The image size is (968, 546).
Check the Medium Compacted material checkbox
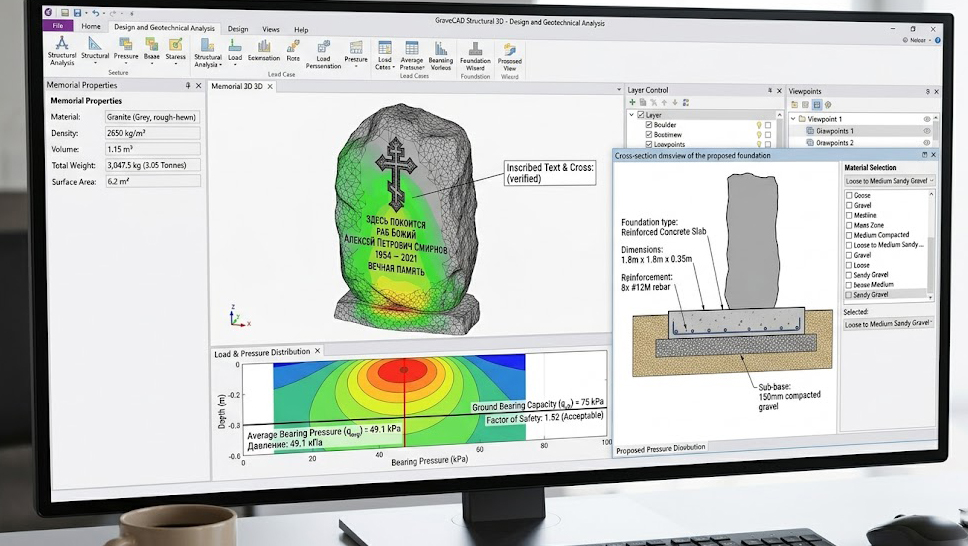point(849,235)
